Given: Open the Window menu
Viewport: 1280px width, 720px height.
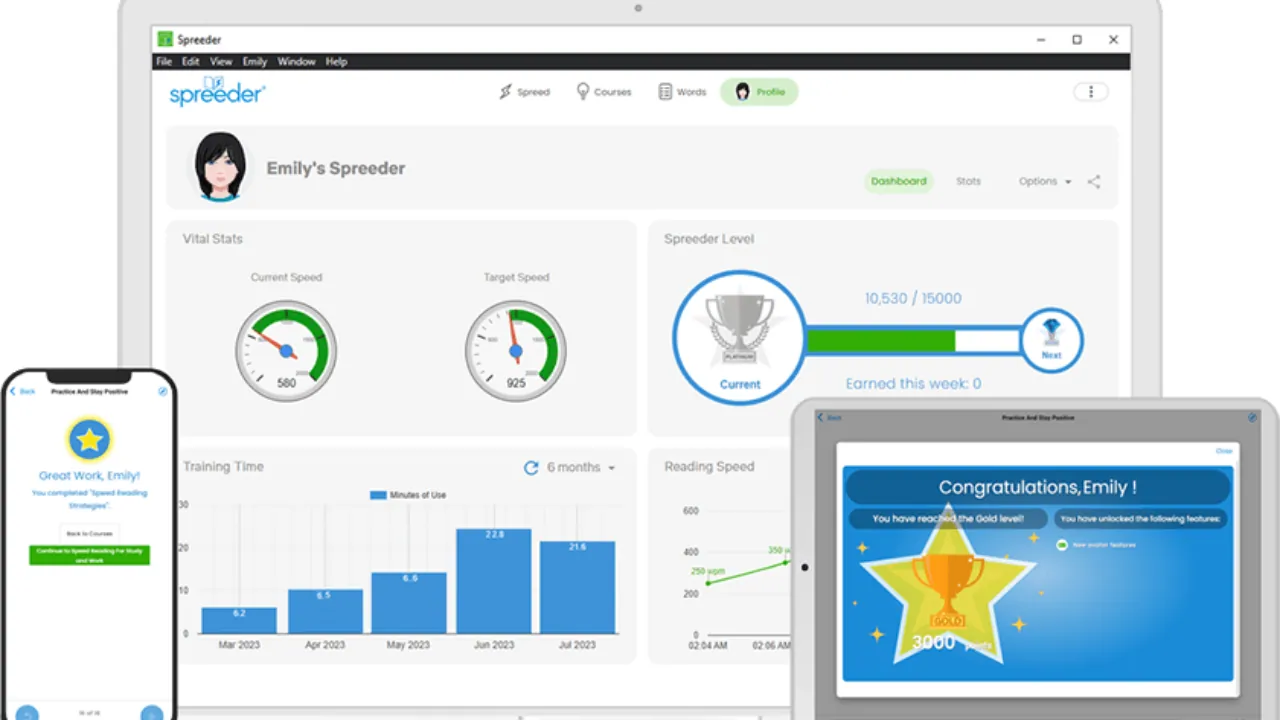Looking at the screenshot, I should [296, 61].
